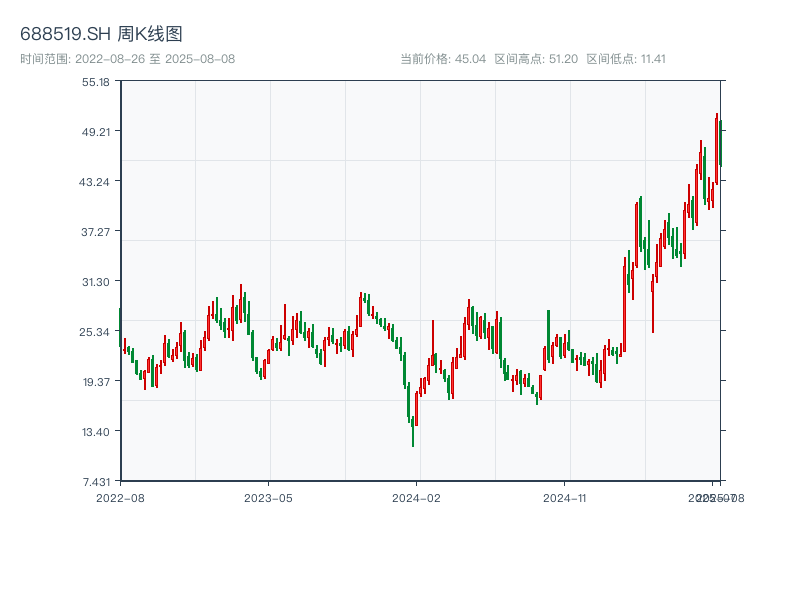
Task: Select the 43.24 price axis label
Action: pos(96,181)
